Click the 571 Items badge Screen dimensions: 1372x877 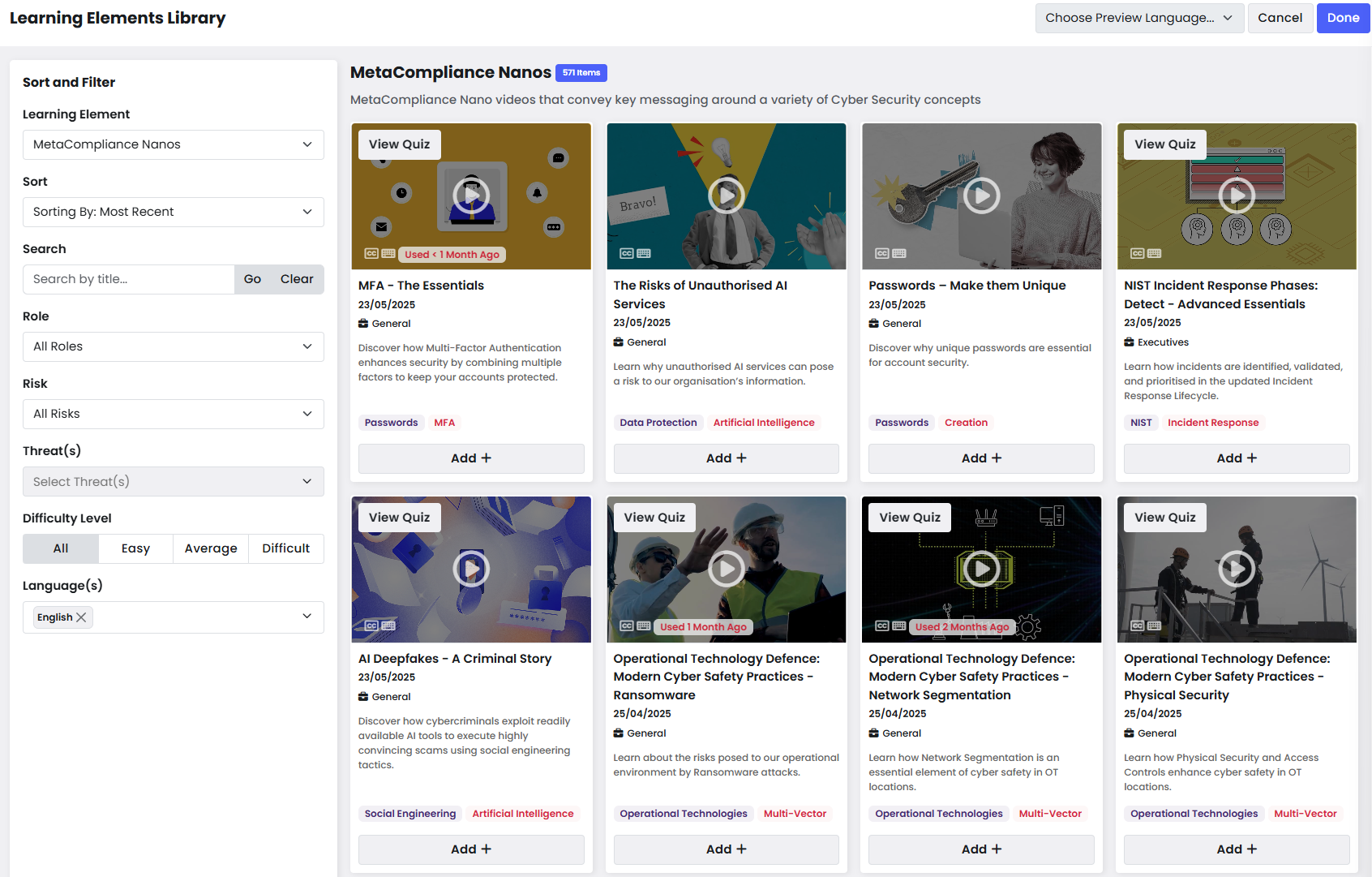point(581,73)
